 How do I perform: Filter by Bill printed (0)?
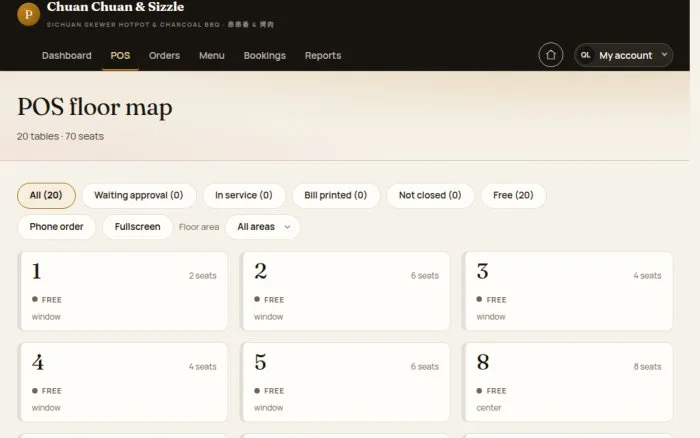click(336, 195)
